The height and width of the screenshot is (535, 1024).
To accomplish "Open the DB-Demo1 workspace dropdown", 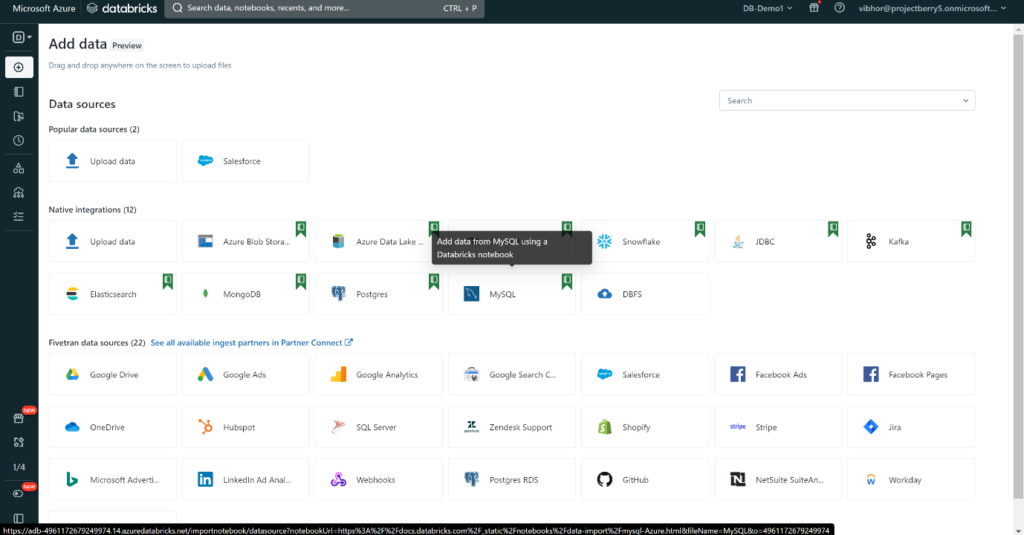I will tap(767, 8).
